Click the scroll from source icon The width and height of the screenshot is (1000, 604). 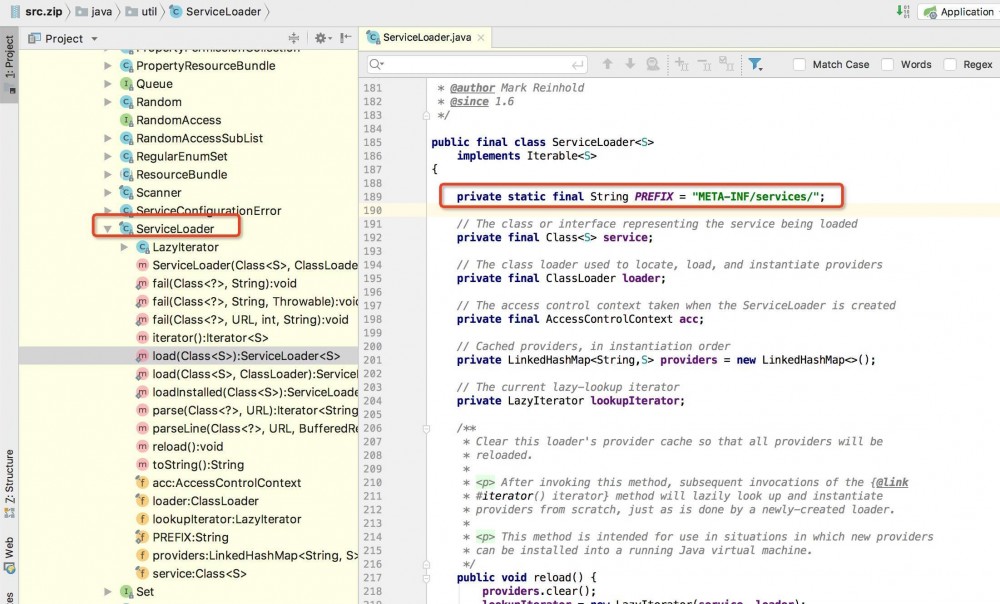tap(296, 38)
